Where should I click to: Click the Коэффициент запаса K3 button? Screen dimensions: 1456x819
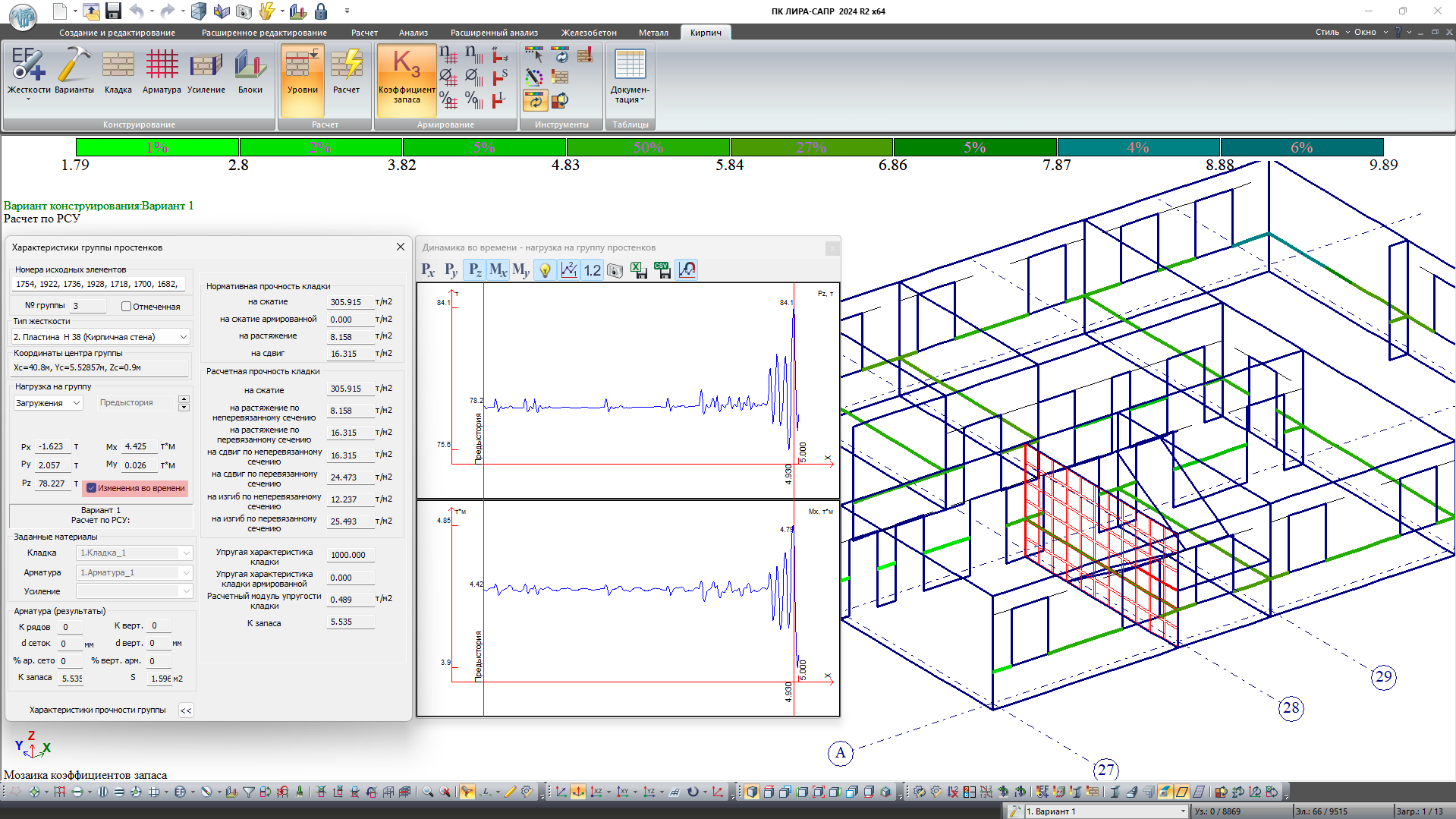coord(406,76)
